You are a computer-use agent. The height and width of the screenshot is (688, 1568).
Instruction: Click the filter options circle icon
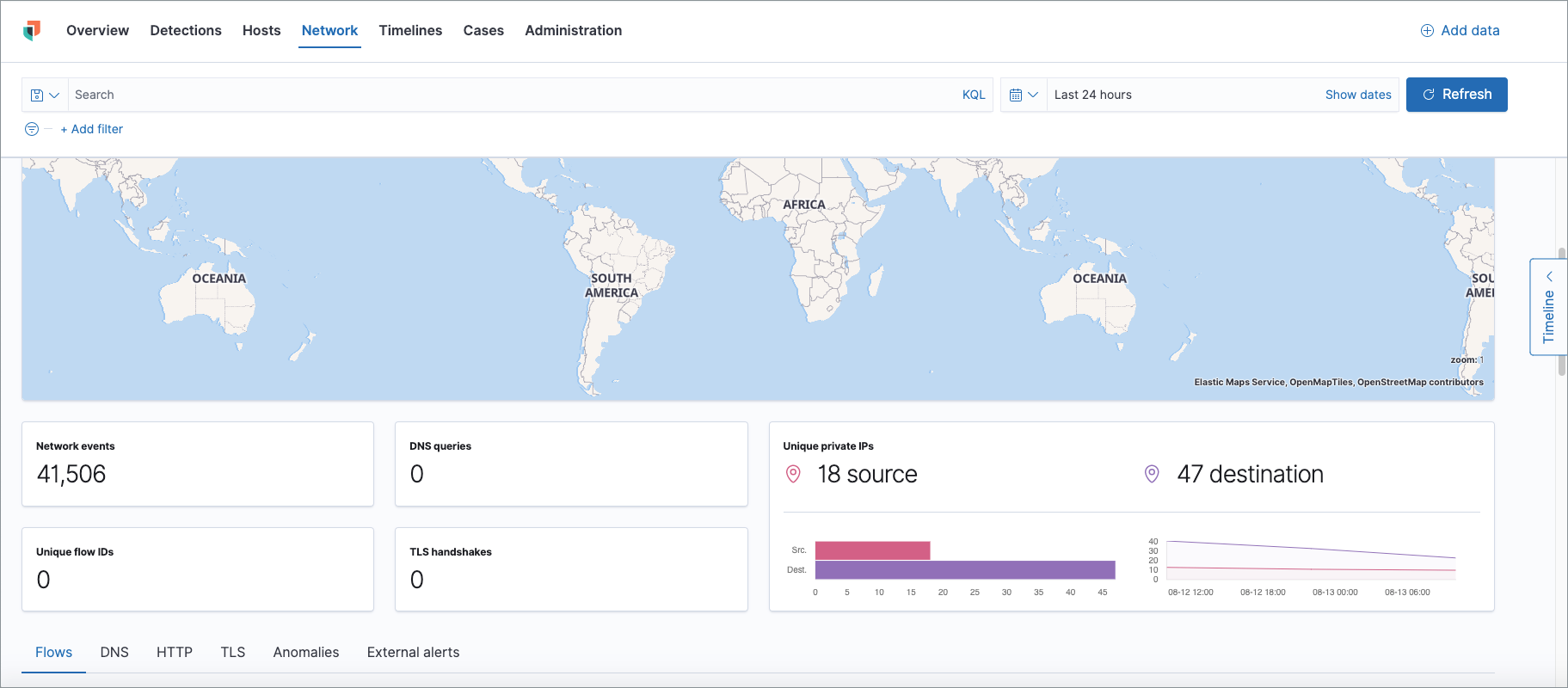tap(32, 129)
